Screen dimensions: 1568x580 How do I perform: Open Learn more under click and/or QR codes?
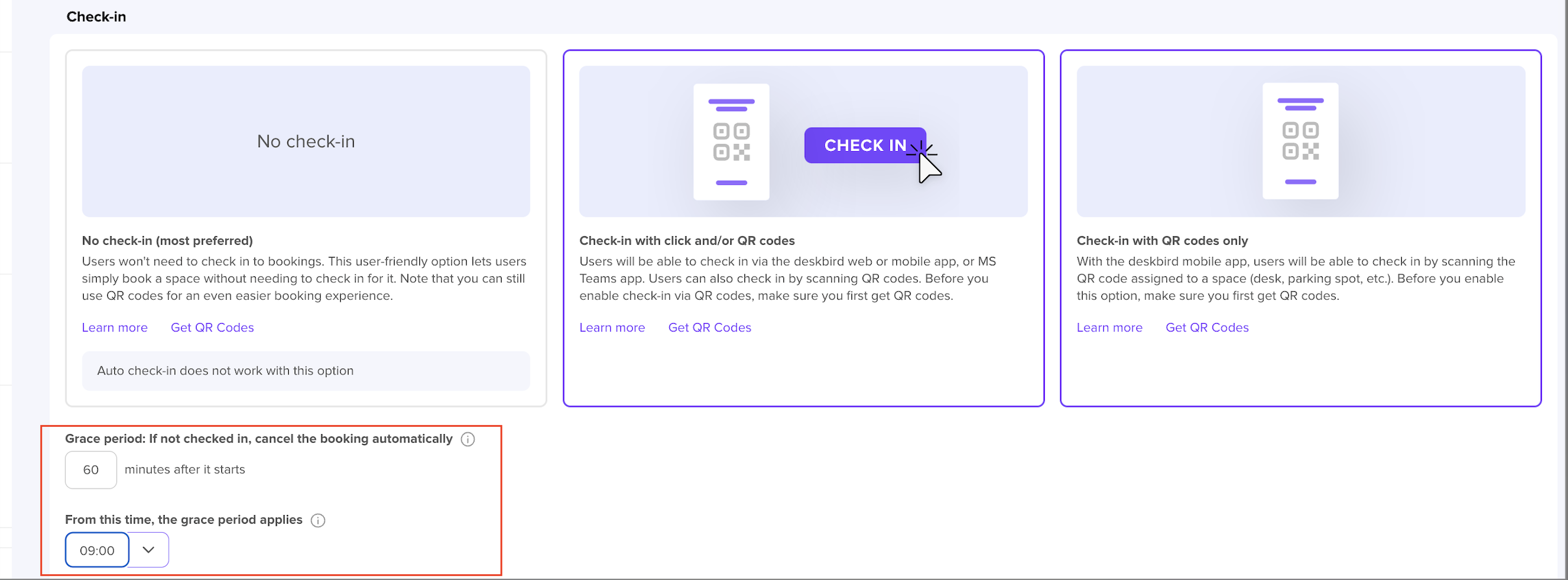pos(612,328)
